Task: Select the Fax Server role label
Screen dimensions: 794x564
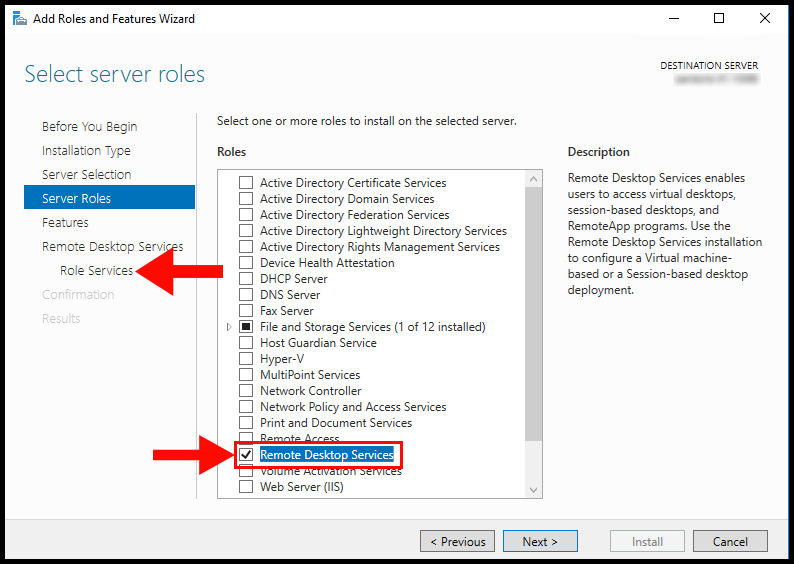Action: (287, 311)
